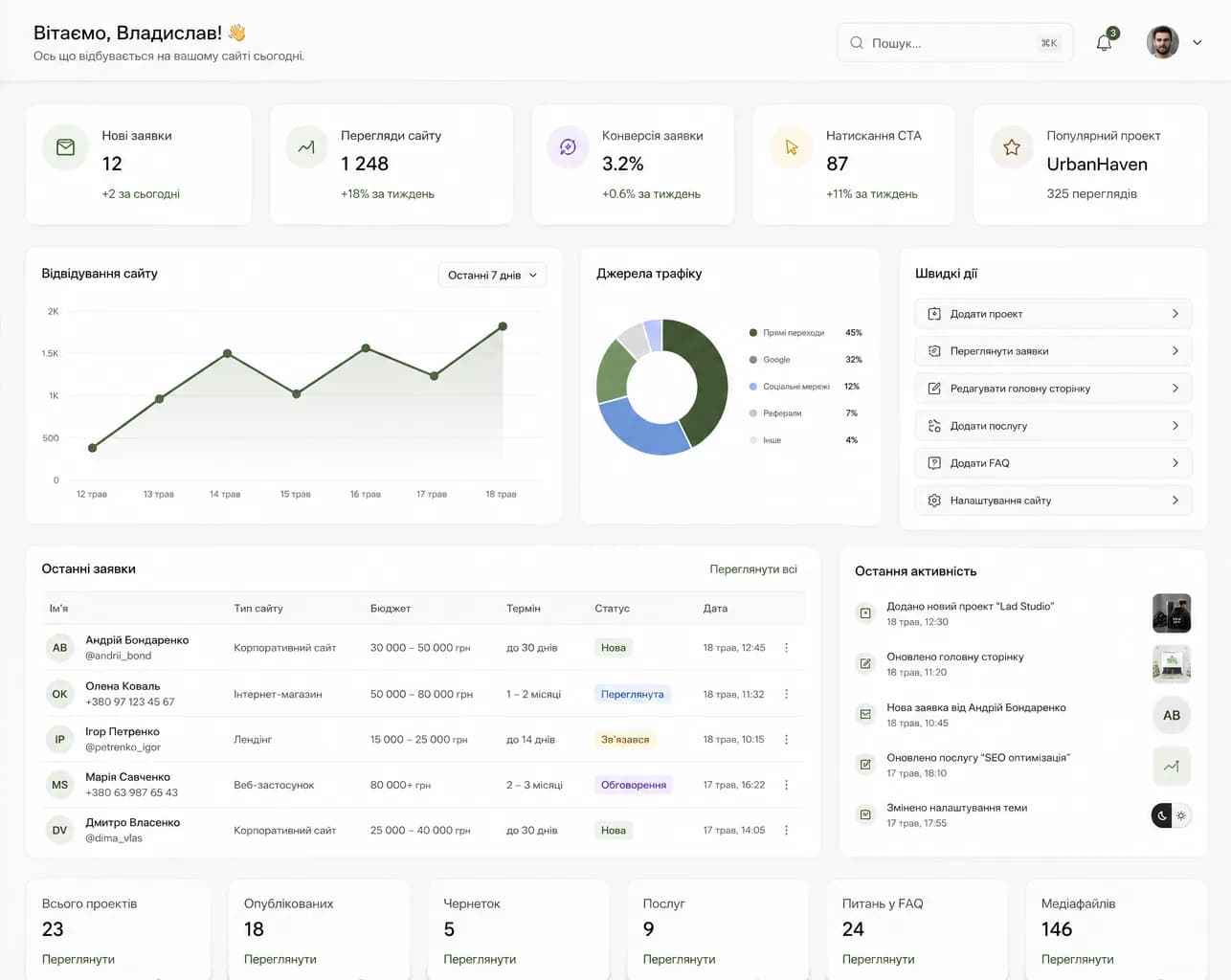Open the notifications bell icon

pos(1104,43)
